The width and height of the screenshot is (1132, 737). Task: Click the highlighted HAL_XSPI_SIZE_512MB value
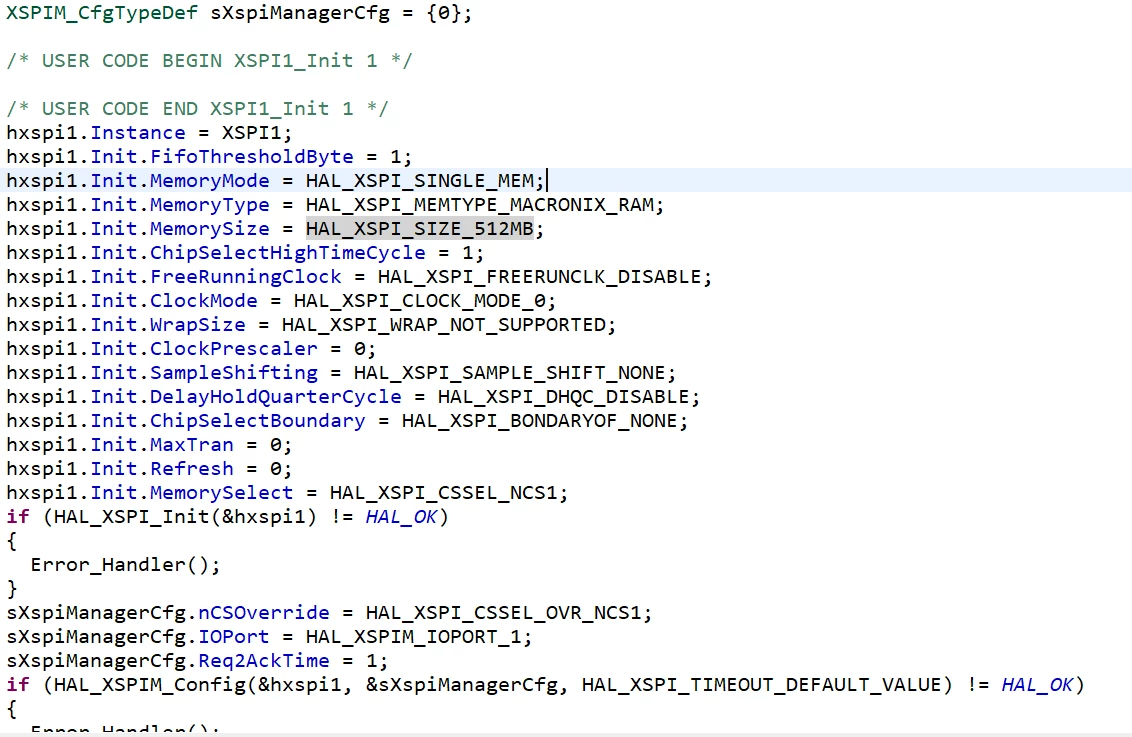[x=419, y=229]
